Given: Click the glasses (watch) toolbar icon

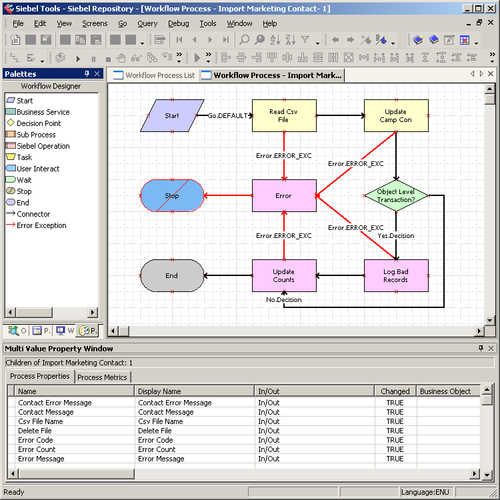Looking at the screenshot, I should [137, 58].
